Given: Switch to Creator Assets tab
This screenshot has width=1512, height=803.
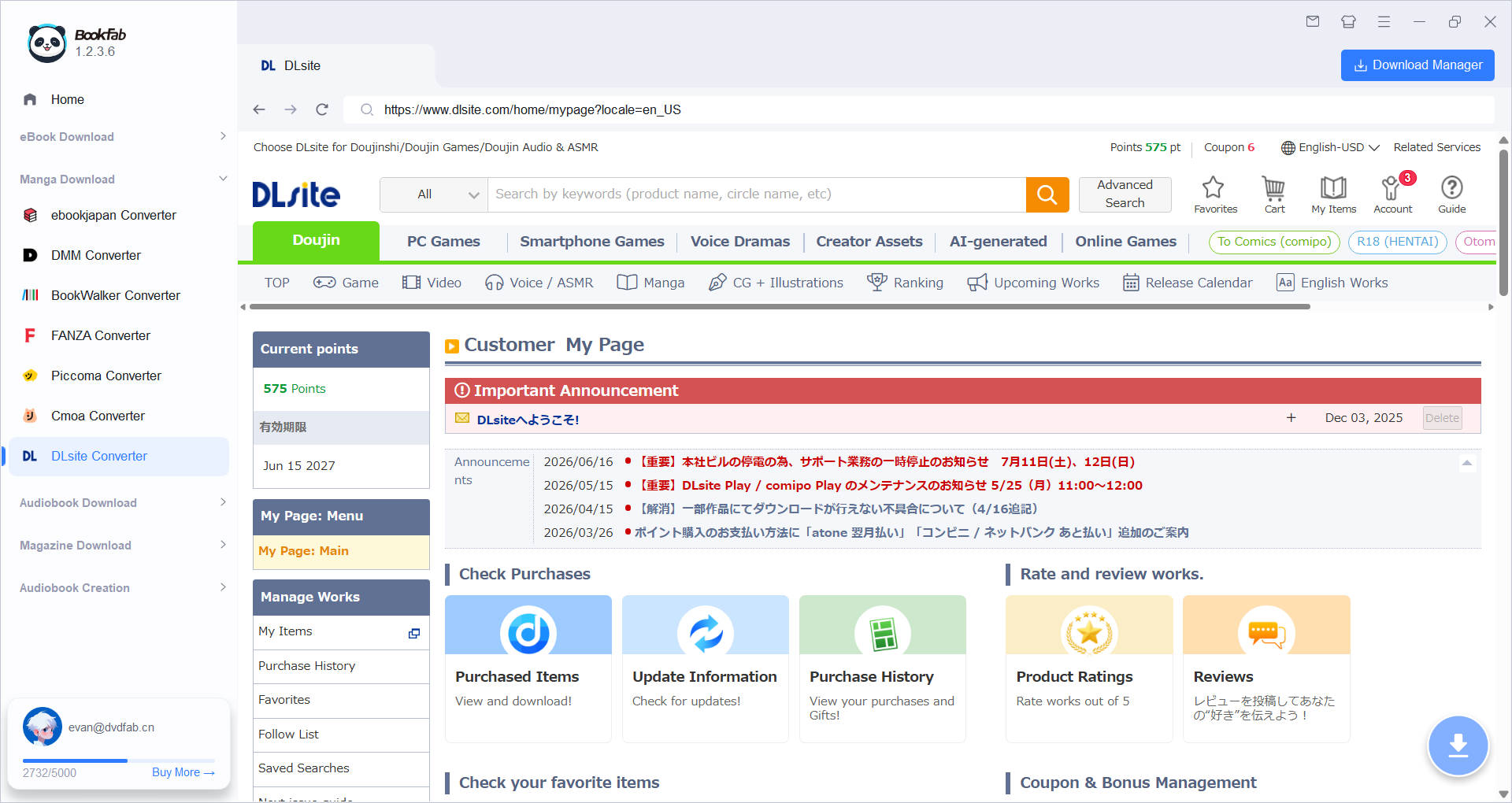Looking at the screenshot, I should click(x=869, y=242).
